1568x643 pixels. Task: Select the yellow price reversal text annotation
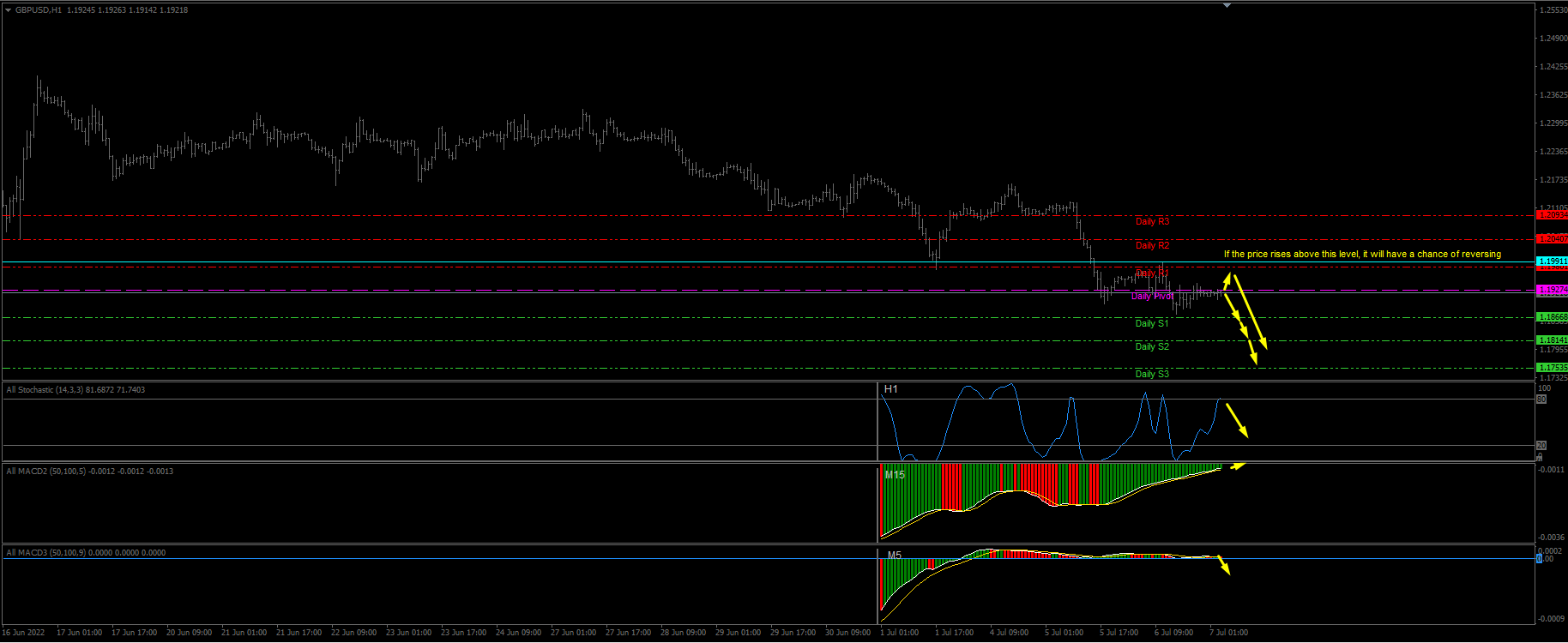tap(1361, 254)
